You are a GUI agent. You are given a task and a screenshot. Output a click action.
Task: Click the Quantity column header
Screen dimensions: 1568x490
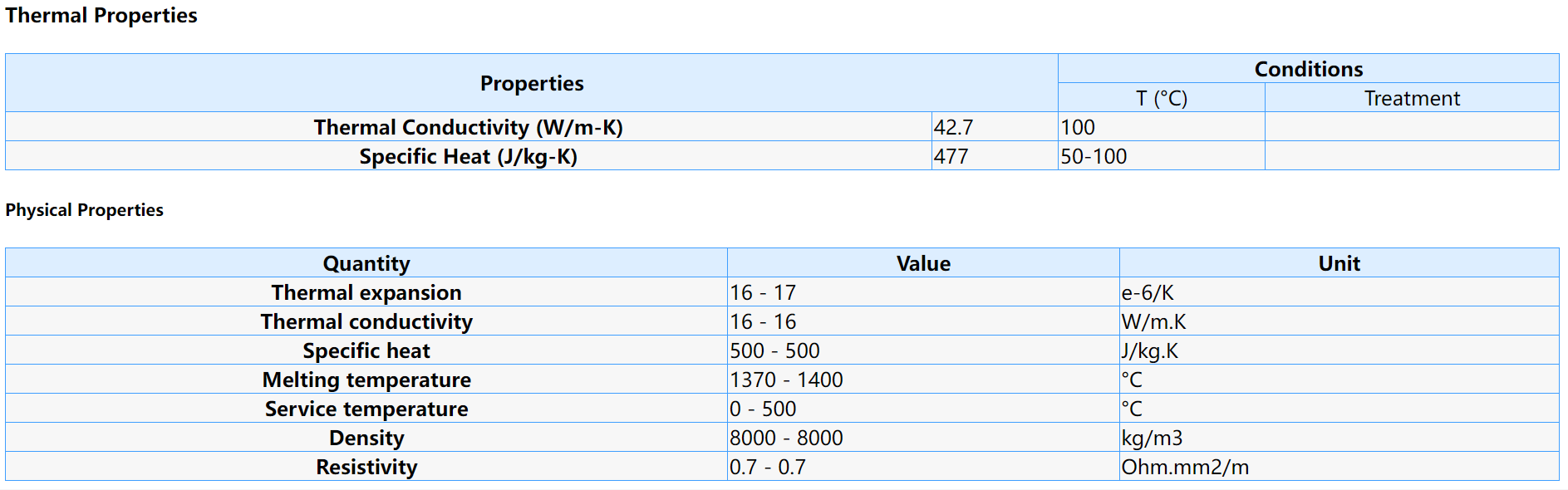coord(366,263)
